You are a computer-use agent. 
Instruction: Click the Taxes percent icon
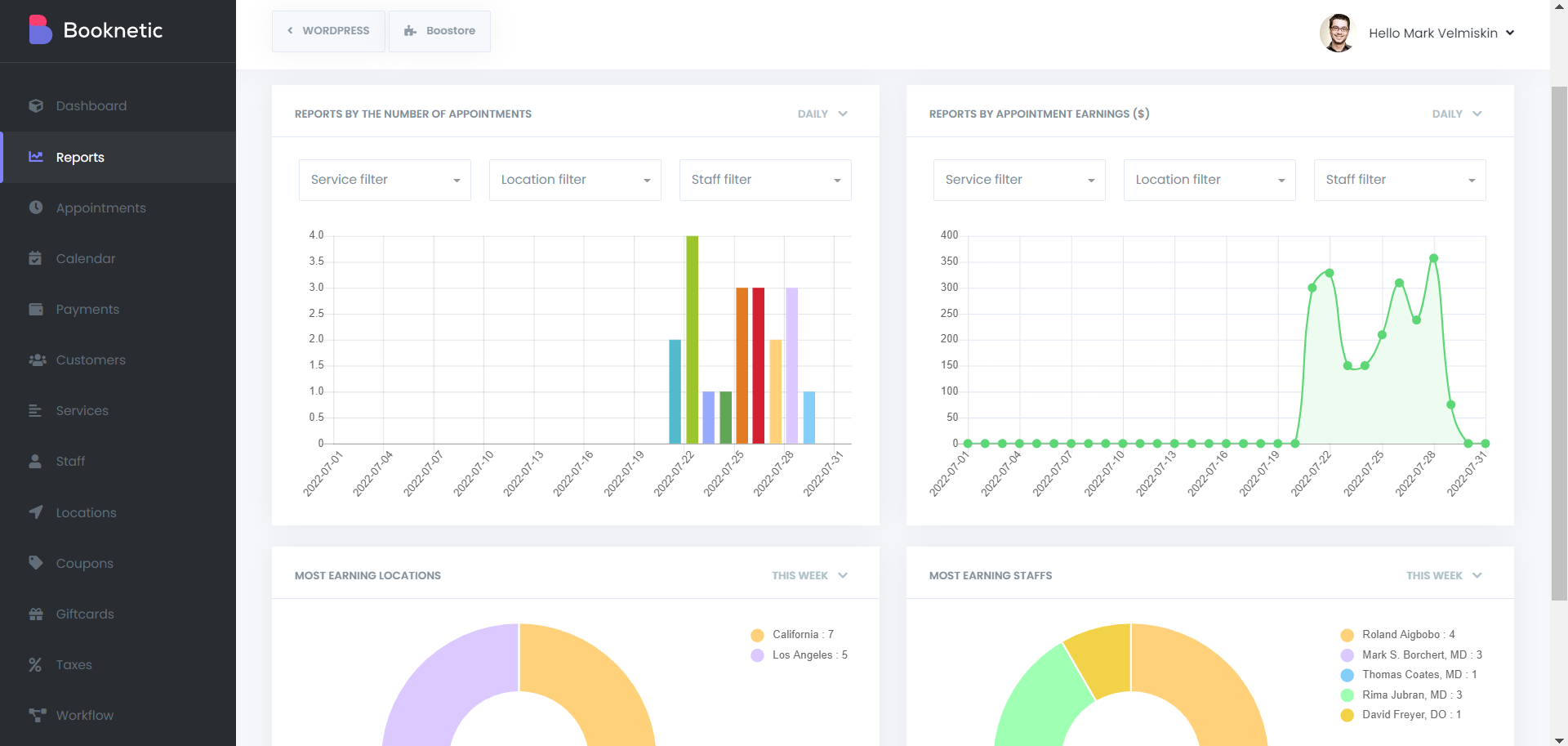(35, 664)
